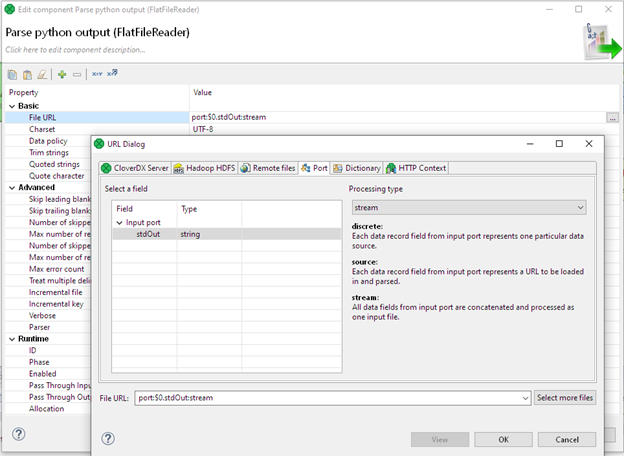Click the paste icon in properties toolbar

click(x=27, y=74)
